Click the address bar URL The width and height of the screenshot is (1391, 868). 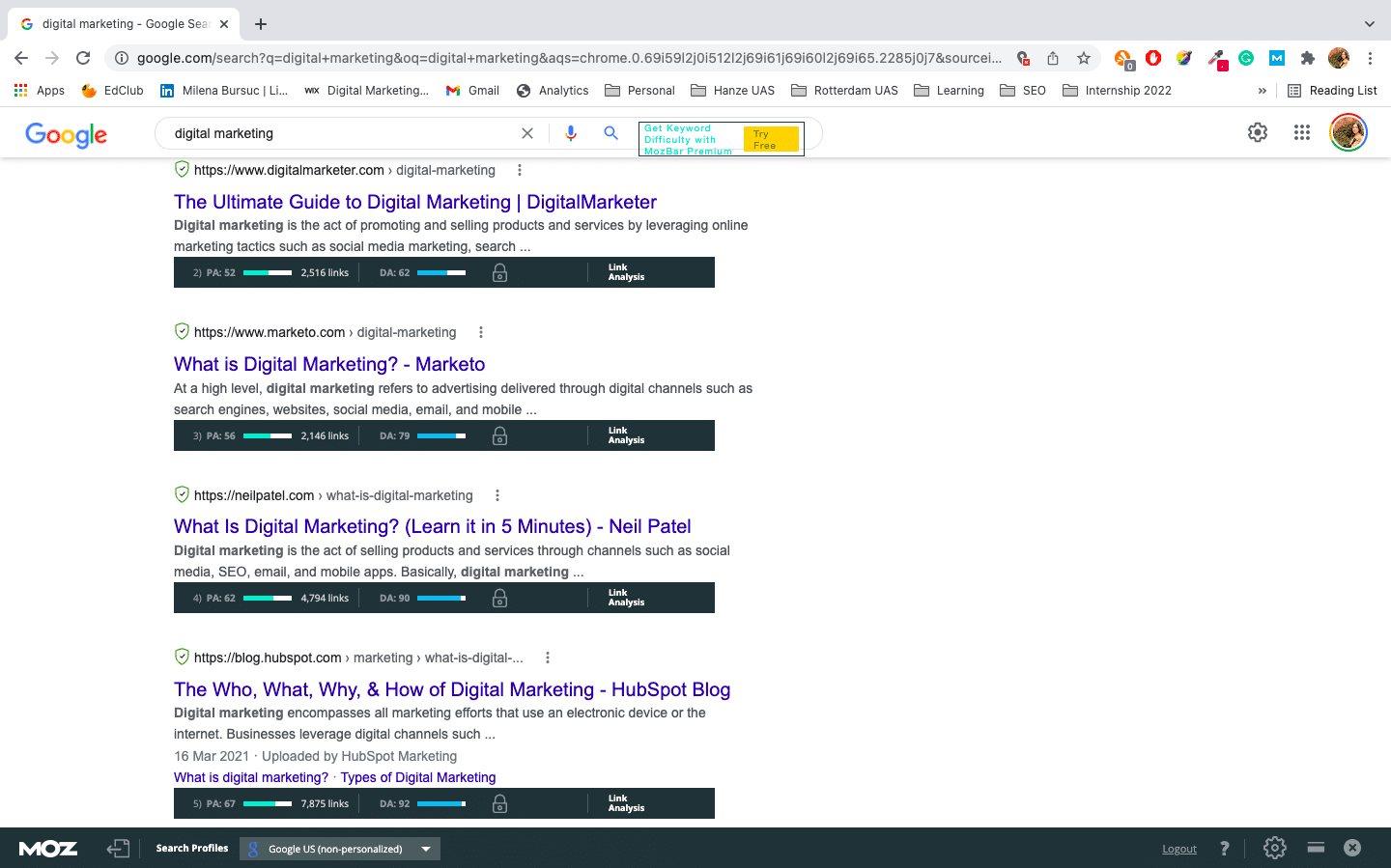569,58
